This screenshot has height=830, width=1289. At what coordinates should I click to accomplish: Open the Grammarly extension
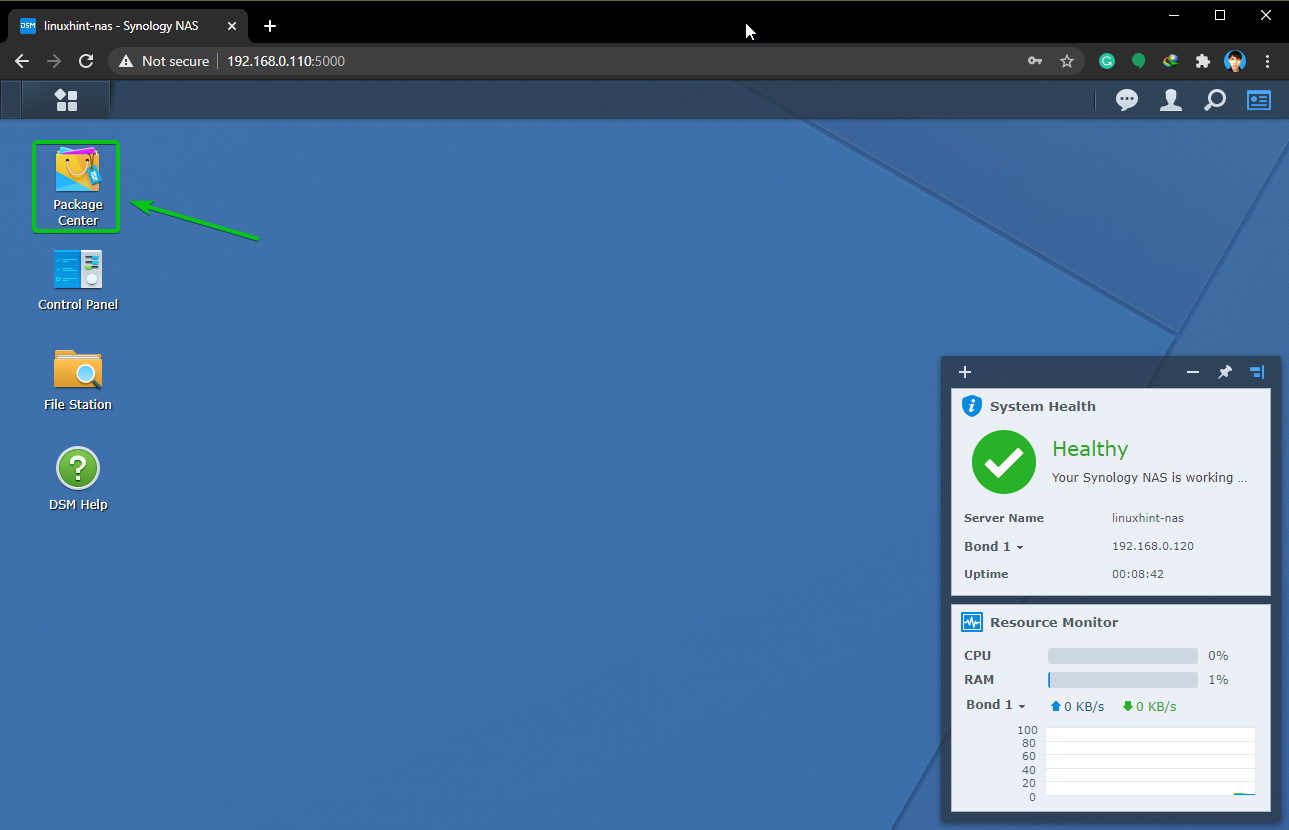[x=1107, y=61]
